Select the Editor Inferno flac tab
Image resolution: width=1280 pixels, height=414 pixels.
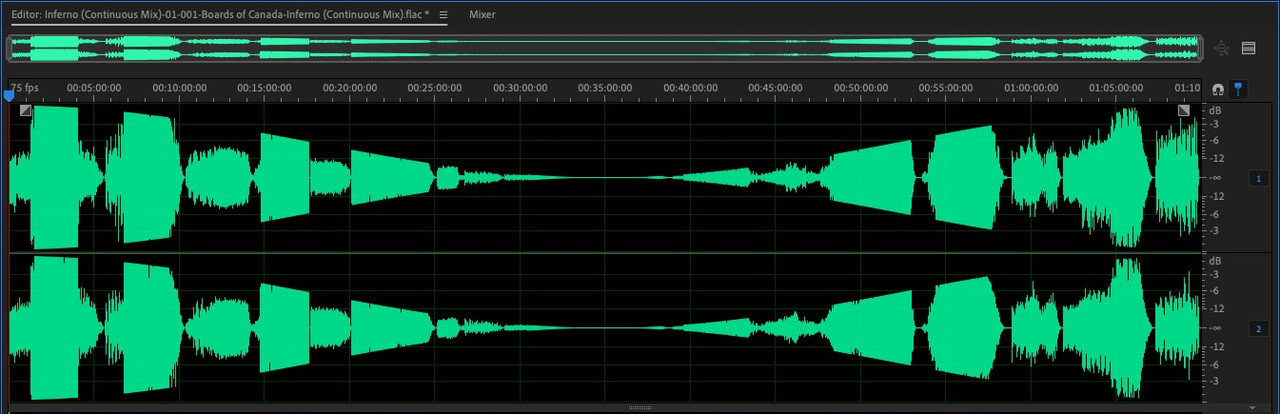pos(220,15)
